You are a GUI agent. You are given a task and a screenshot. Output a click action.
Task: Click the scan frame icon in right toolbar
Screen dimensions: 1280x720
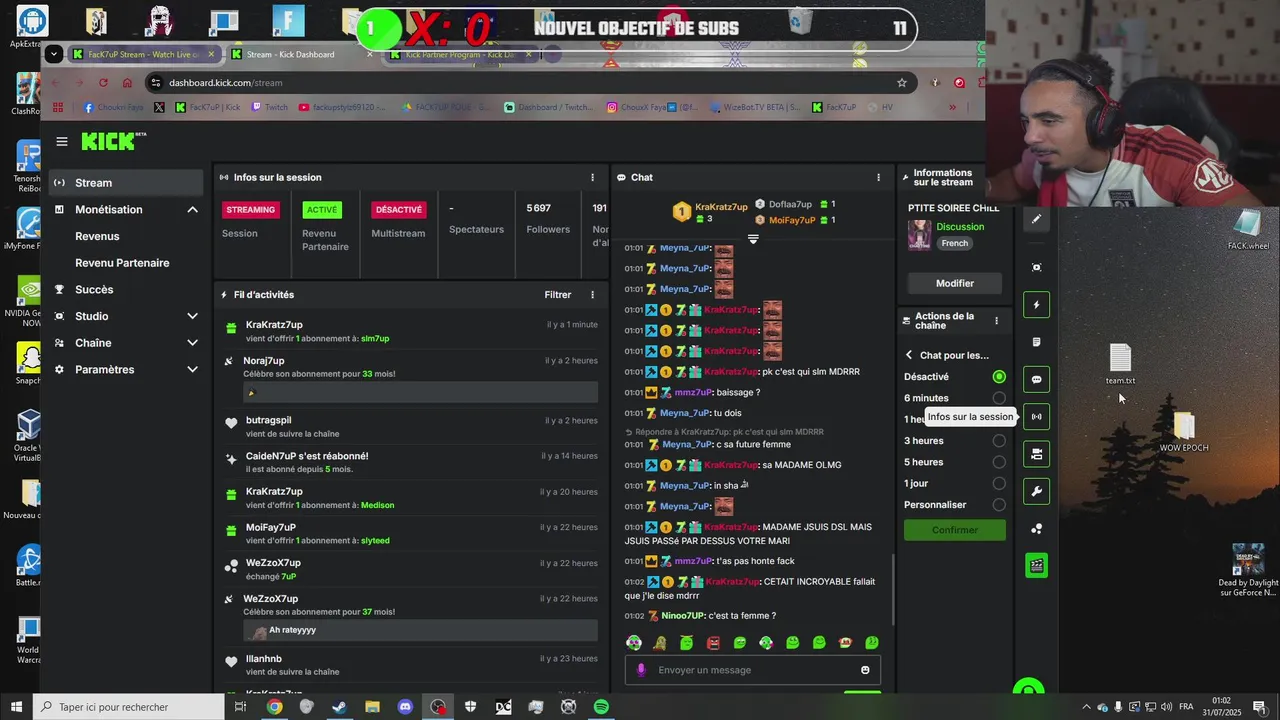[1036, 267]
